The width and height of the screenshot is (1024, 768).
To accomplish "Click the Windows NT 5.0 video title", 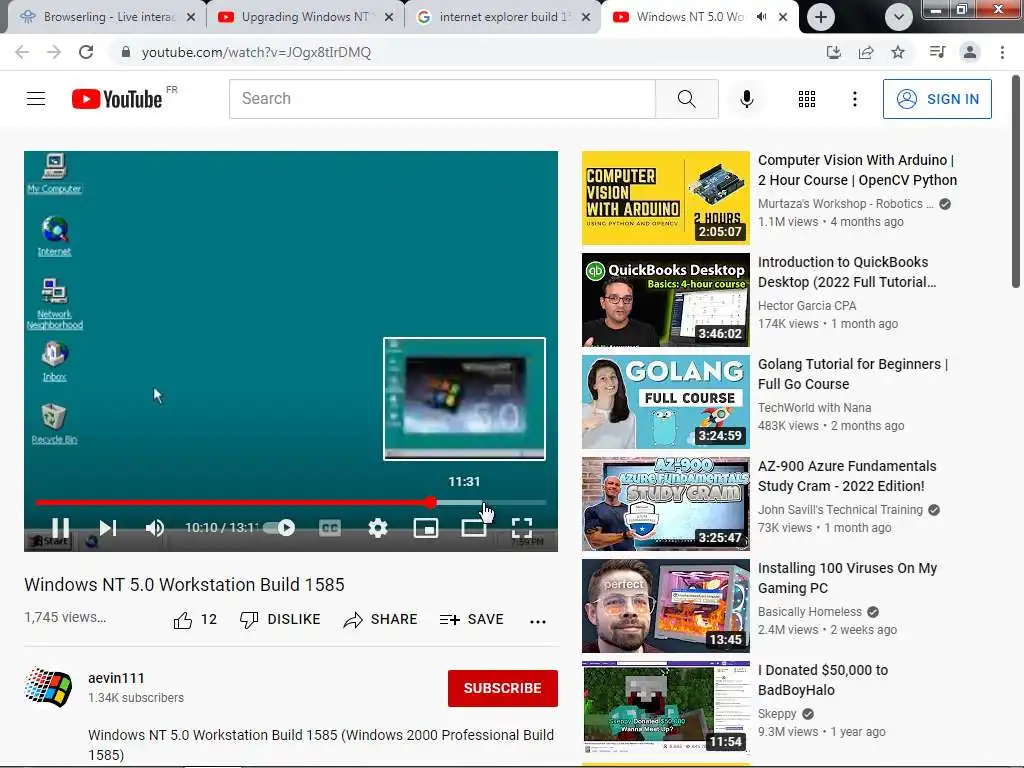I will [184, 584].
